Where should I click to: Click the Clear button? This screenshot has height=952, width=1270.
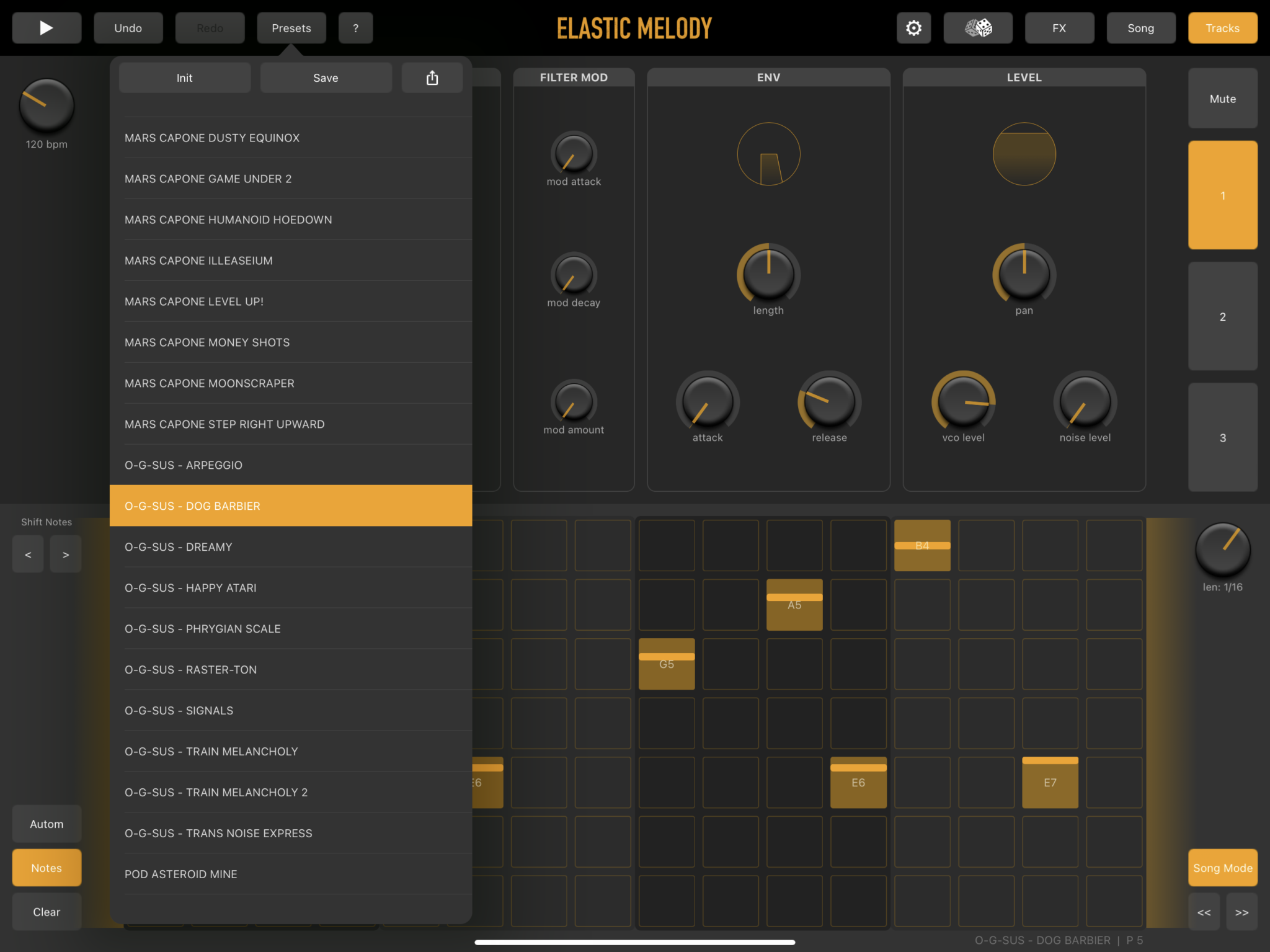click(x=47, y=912)
